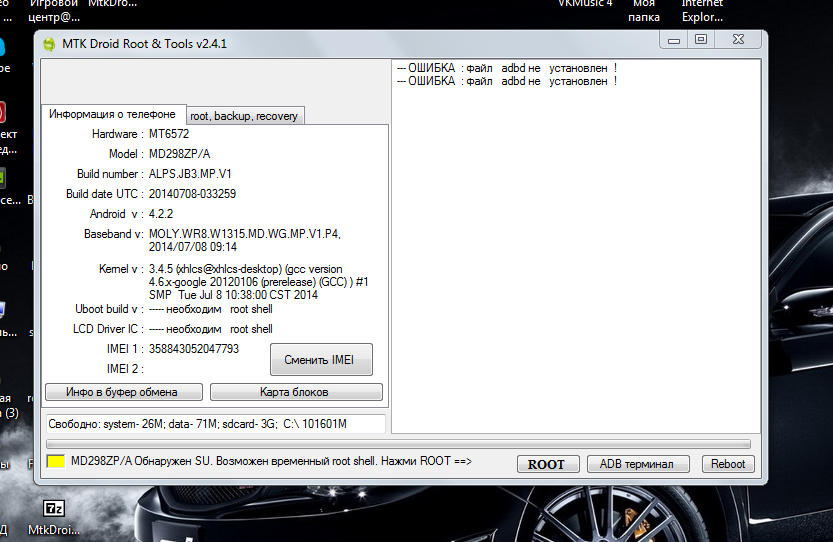Click the MTK Droid Tools Android title icon
The height and width of the screenshot is (542, 833).
tap(49, 44)
